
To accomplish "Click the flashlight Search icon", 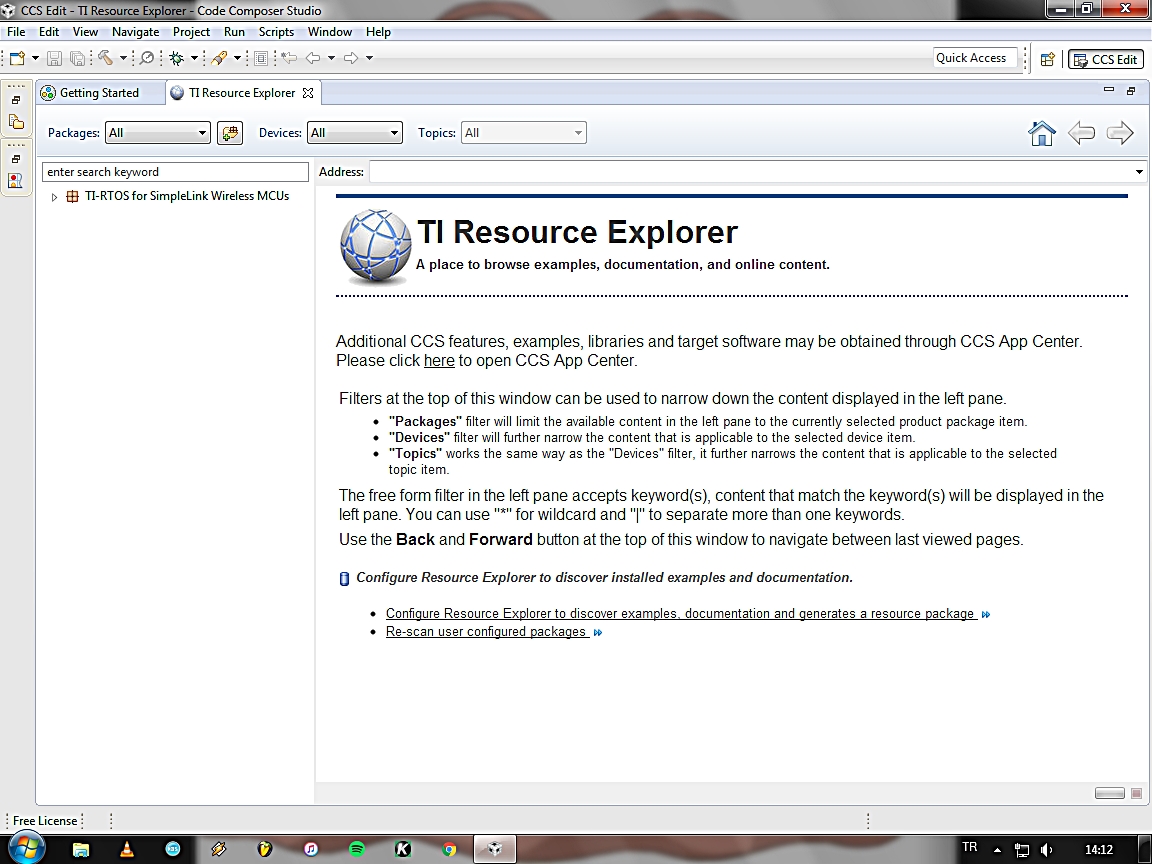I will click(x=219, y=58).
